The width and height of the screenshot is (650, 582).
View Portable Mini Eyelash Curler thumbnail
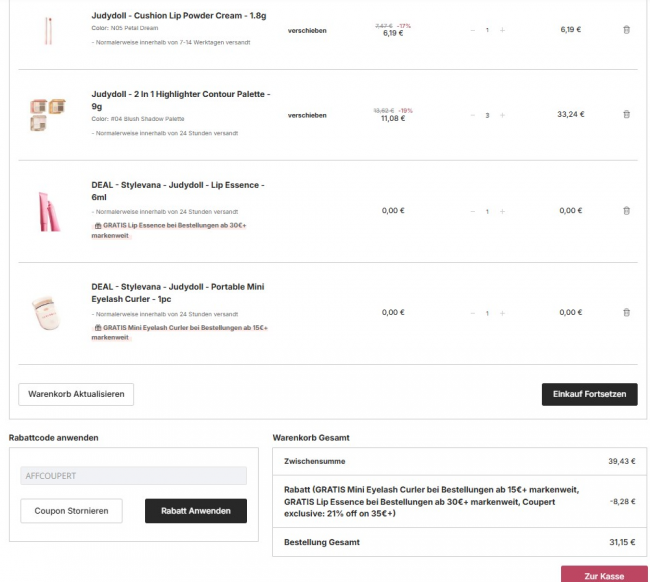click(x=46, y=312)
